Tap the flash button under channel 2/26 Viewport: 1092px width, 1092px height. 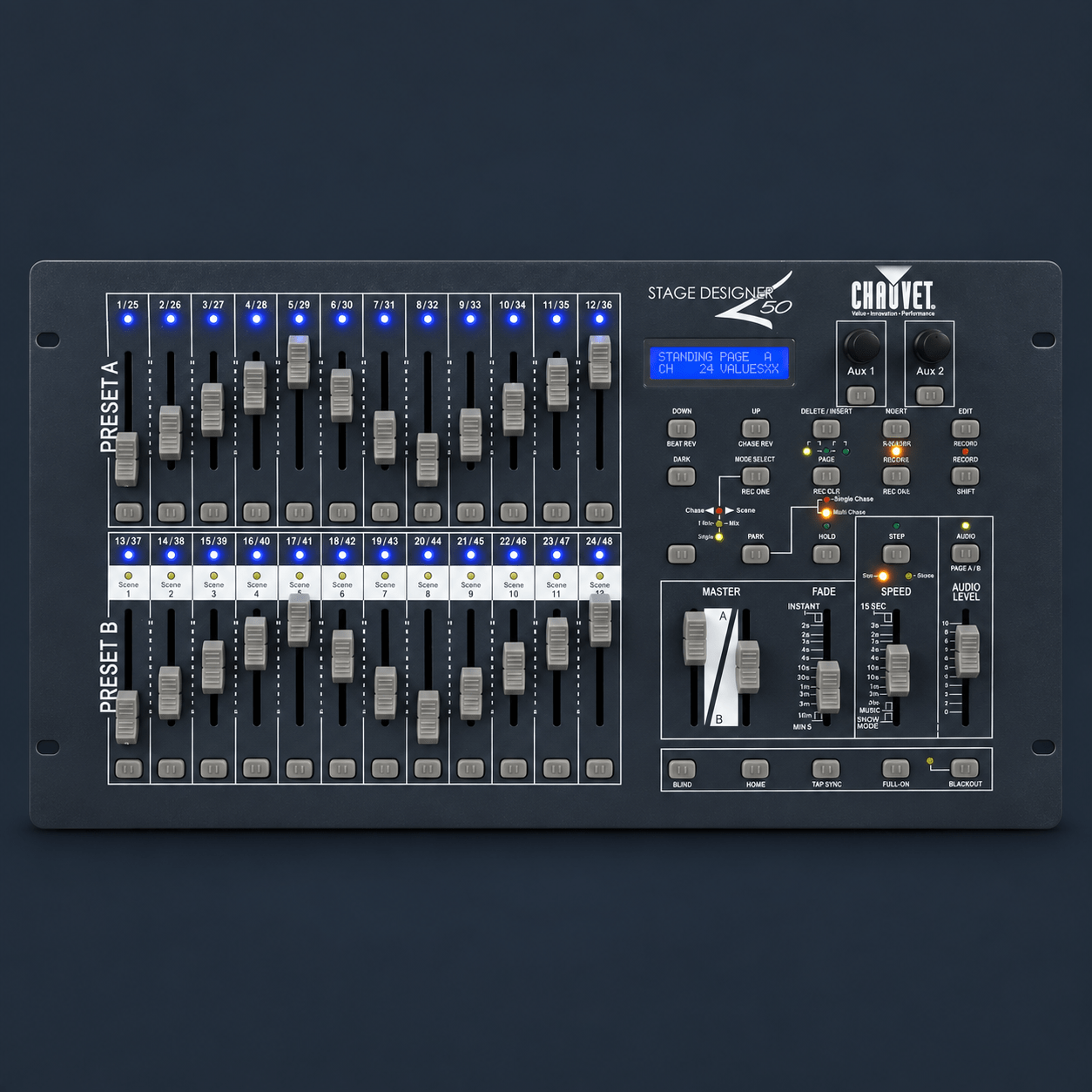171,512
